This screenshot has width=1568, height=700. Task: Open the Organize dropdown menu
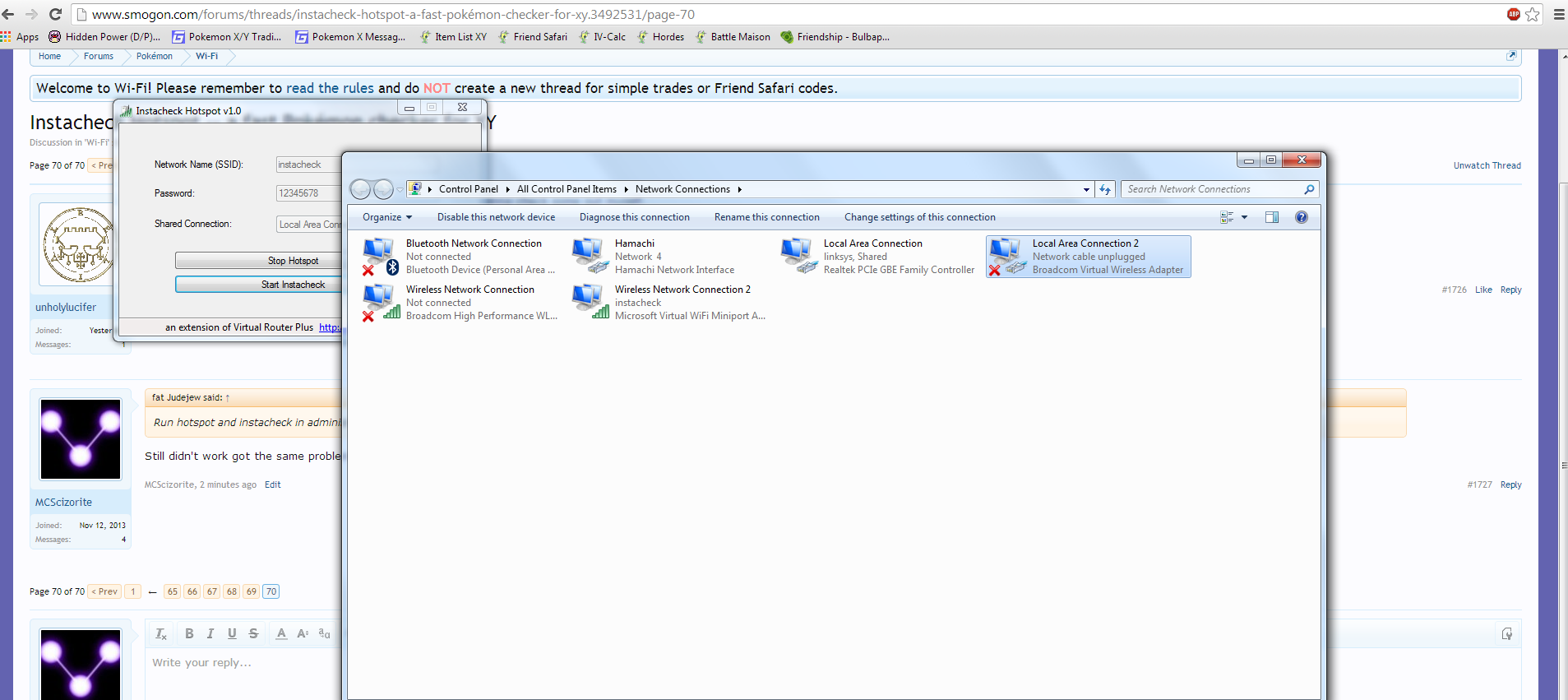(x=387, y=217)
